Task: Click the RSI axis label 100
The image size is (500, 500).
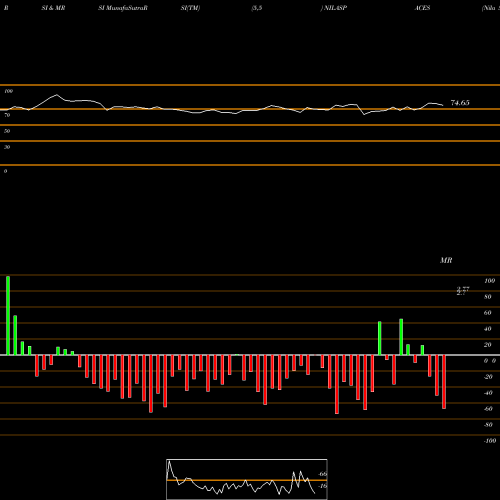Action: [x=8, y=91]
